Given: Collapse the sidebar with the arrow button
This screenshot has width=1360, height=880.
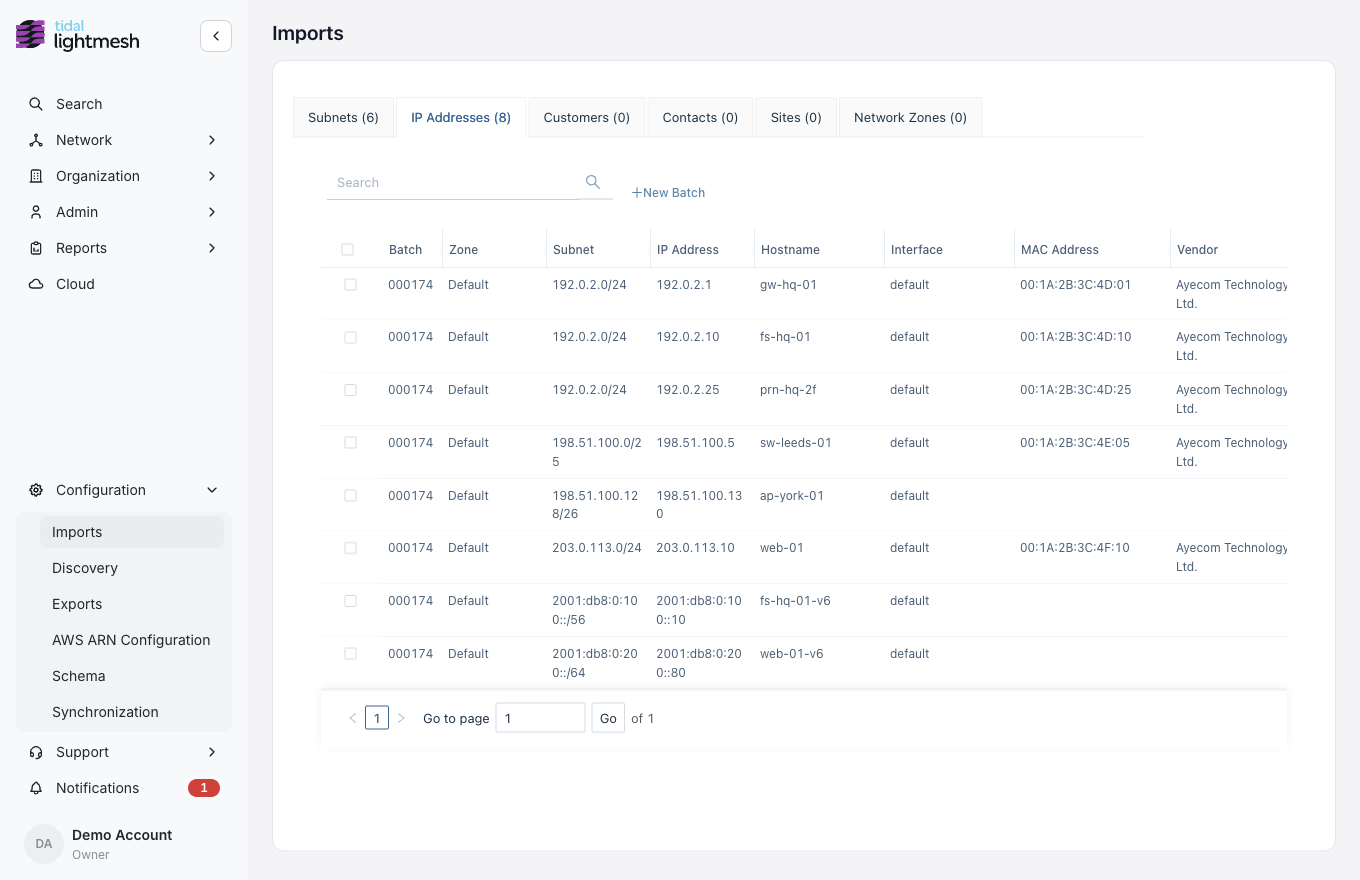Looking at the screenshot, I should [x=216, y=36].
